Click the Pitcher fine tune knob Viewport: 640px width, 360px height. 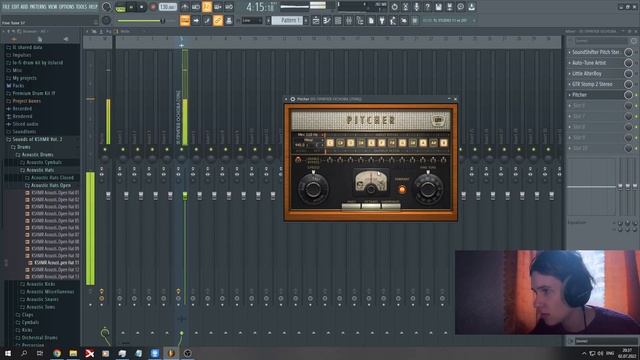tap(428, 188)
